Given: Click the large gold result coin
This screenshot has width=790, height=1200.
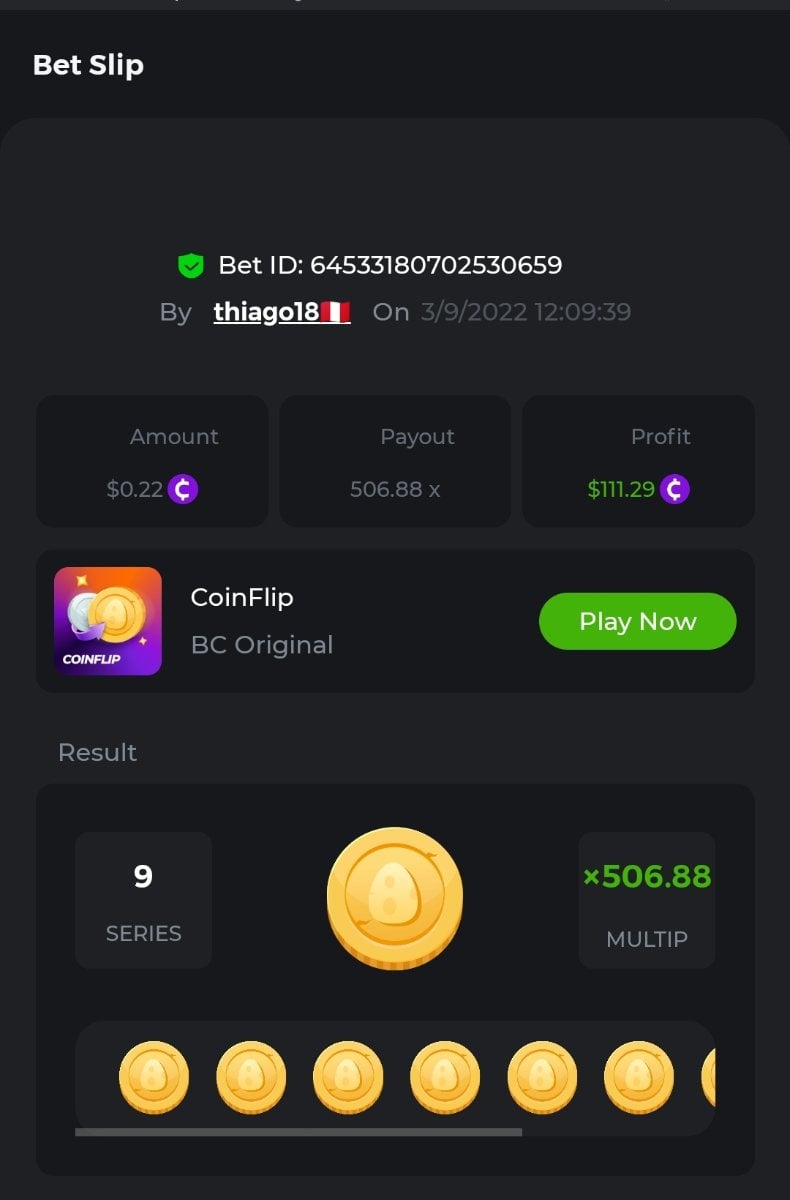Looking at the screenshot, I should click(395, 897).
